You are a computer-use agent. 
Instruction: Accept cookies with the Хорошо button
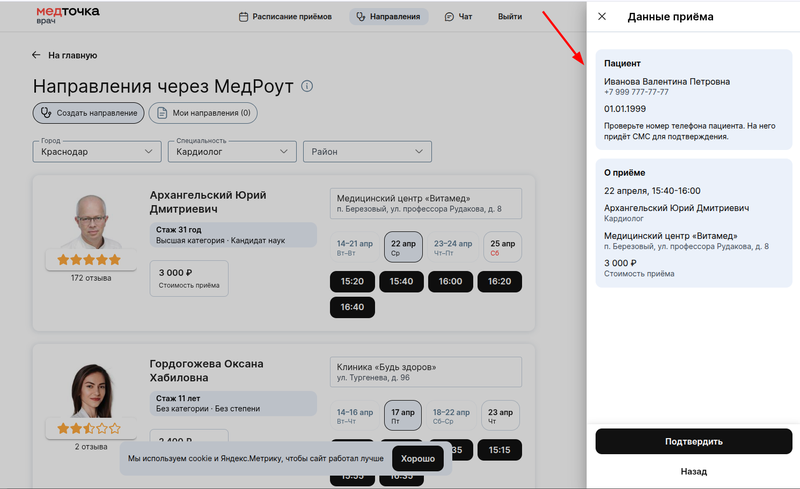click(418, 458)
